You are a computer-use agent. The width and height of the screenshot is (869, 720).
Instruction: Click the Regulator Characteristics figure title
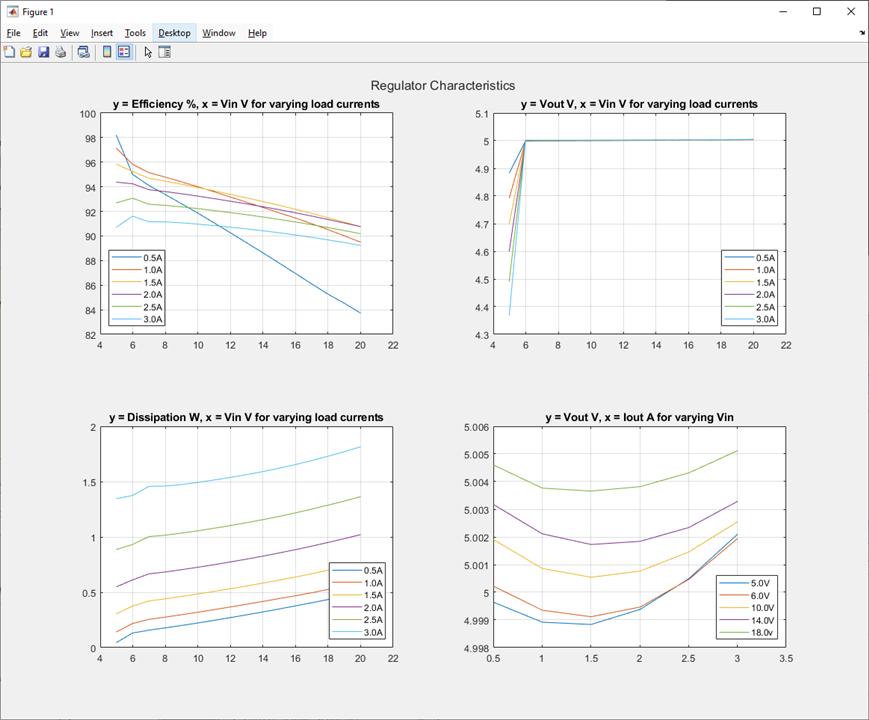(443, 86)
